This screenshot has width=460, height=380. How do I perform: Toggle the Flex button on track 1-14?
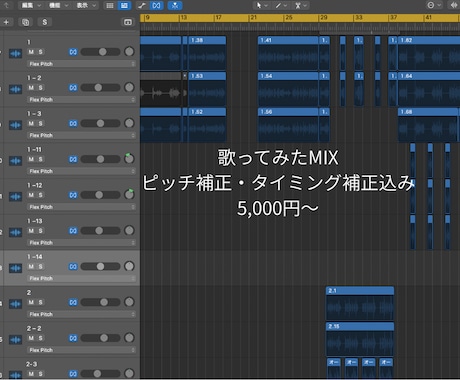click(x=73, y=266)
